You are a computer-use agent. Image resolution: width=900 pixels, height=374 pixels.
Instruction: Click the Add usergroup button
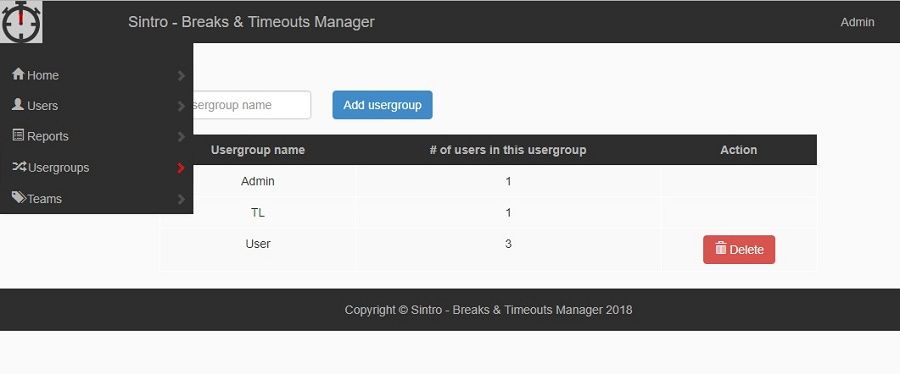(x=382, y=105)
